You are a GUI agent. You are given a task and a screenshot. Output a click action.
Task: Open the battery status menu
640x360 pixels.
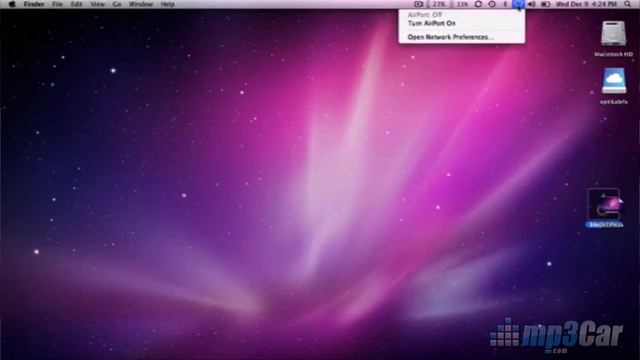coord(545,4)
